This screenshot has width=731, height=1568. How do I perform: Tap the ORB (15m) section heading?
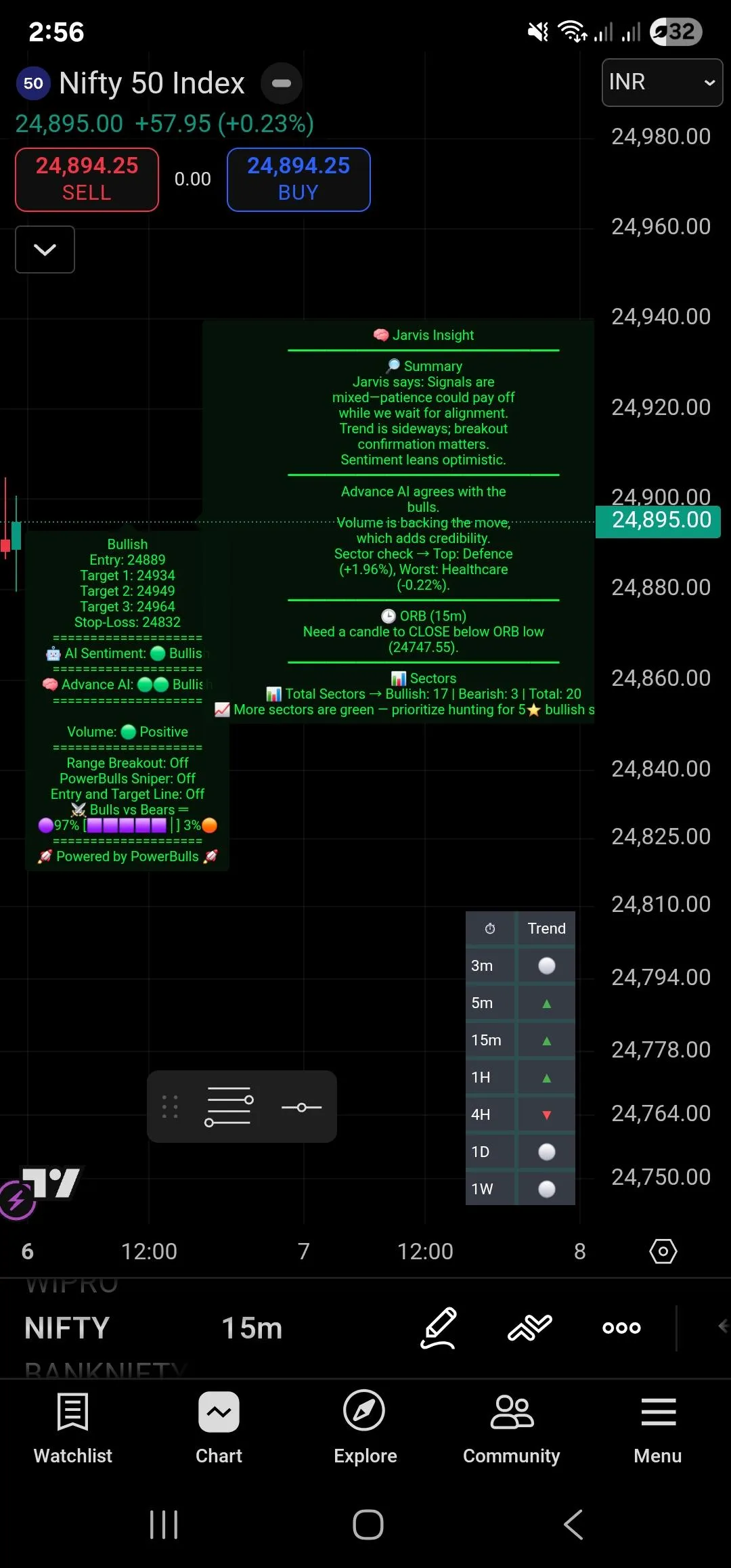(424, 616)
